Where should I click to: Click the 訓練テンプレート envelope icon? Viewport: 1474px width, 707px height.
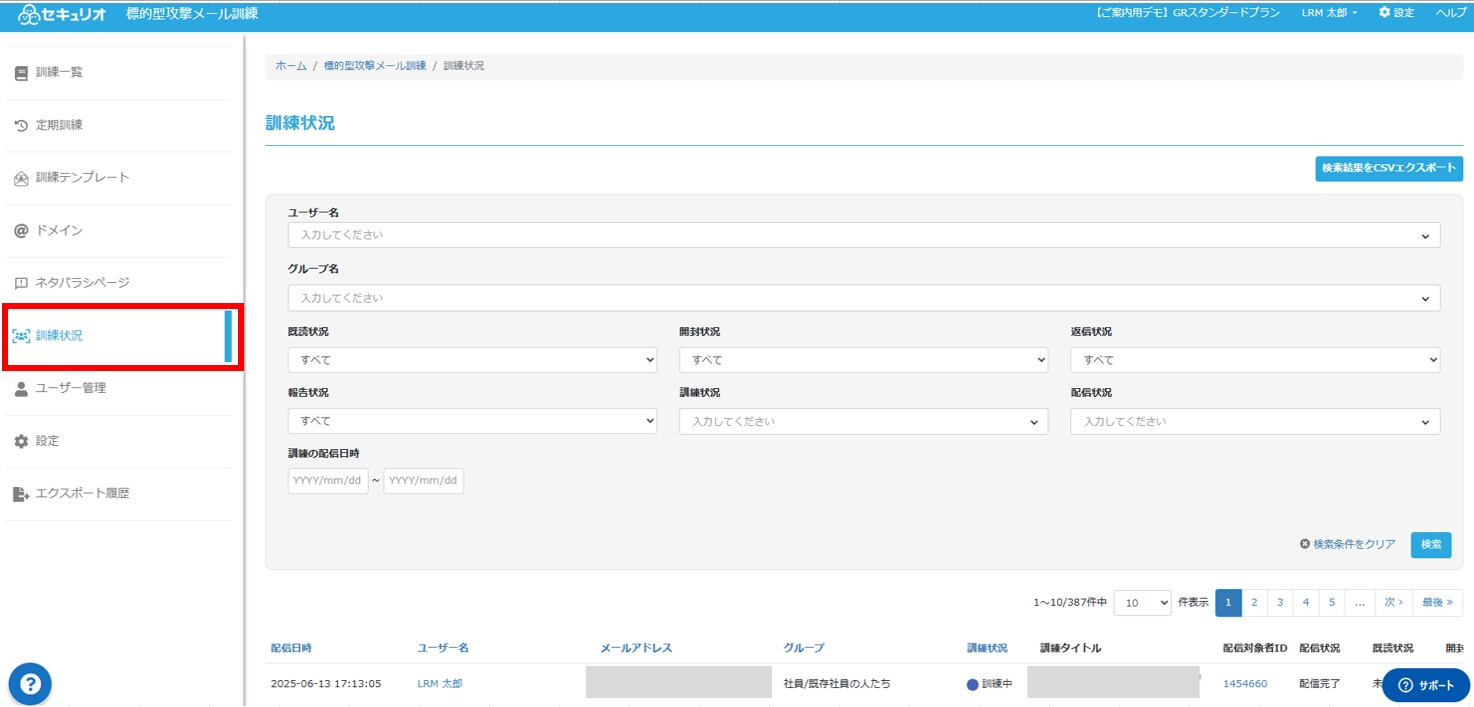pyautogui.click(x=21, y=178)
